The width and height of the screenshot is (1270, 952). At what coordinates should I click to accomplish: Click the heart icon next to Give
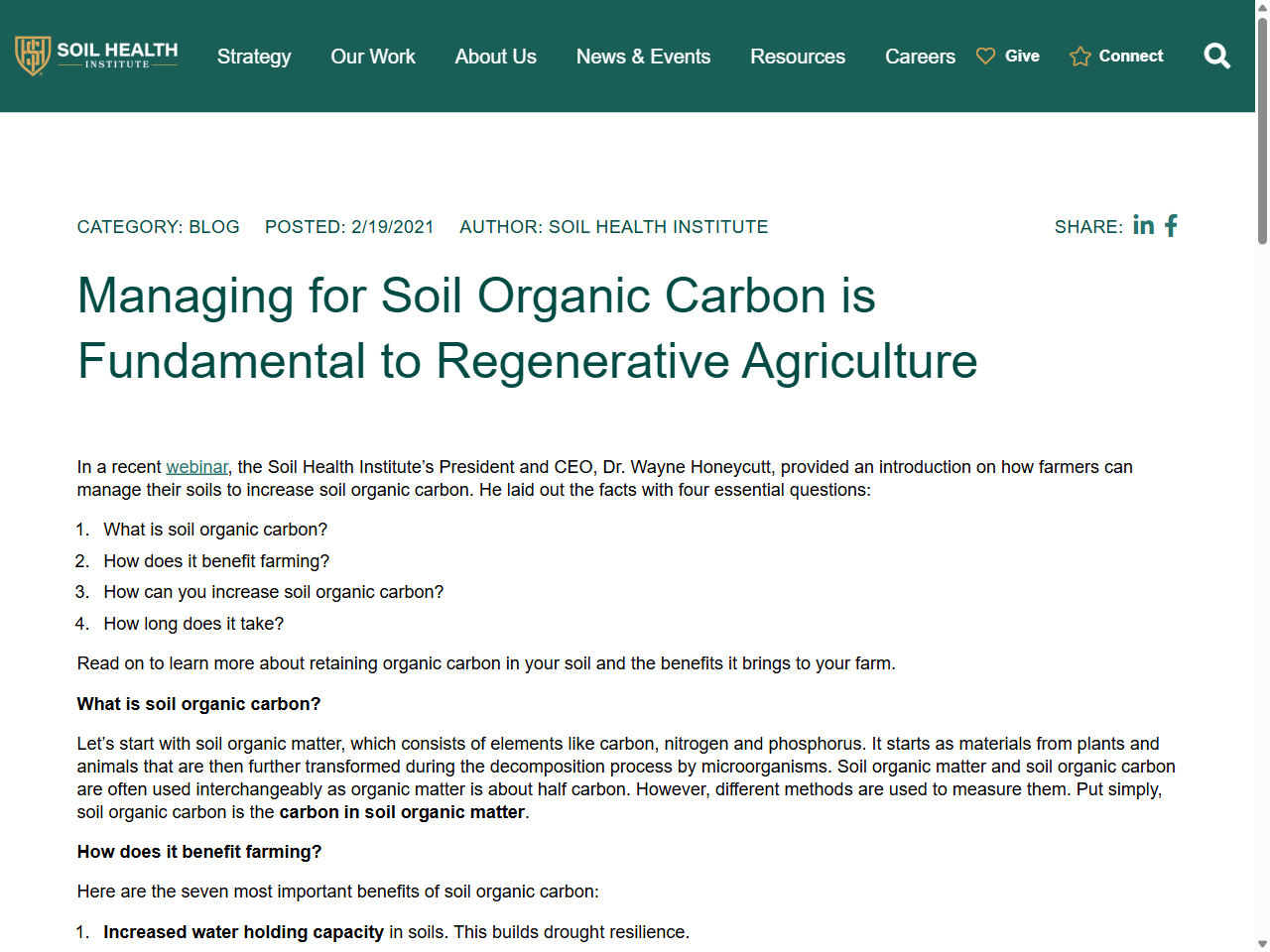984,57
